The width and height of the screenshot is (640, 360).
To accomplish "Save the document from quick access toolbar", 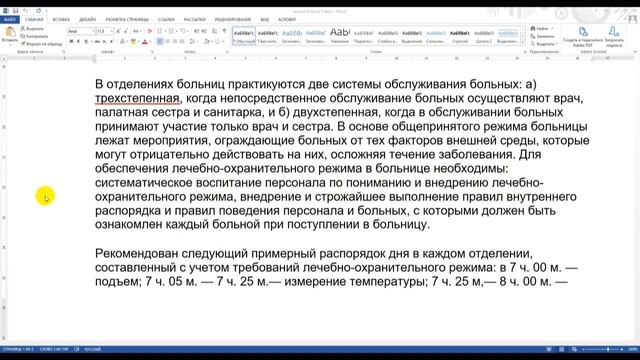I will [x=16, y=11].
